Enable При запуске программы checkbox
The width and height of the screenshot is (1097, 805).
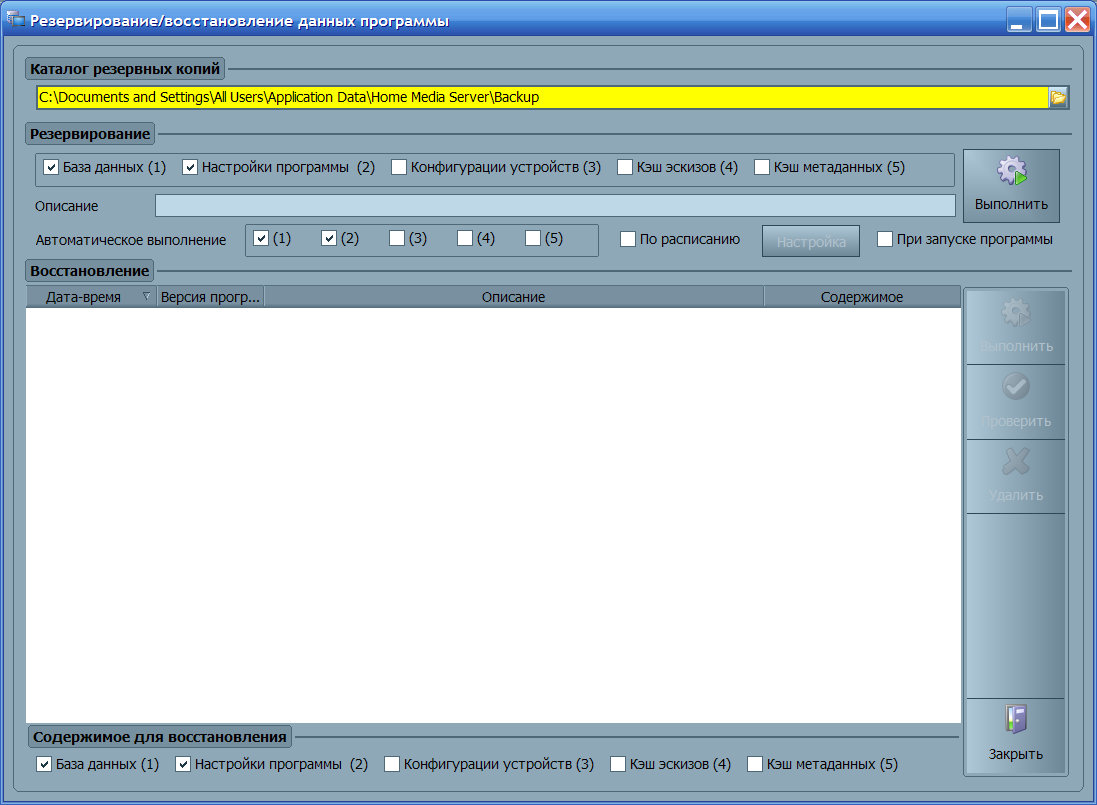coord(885,239)
